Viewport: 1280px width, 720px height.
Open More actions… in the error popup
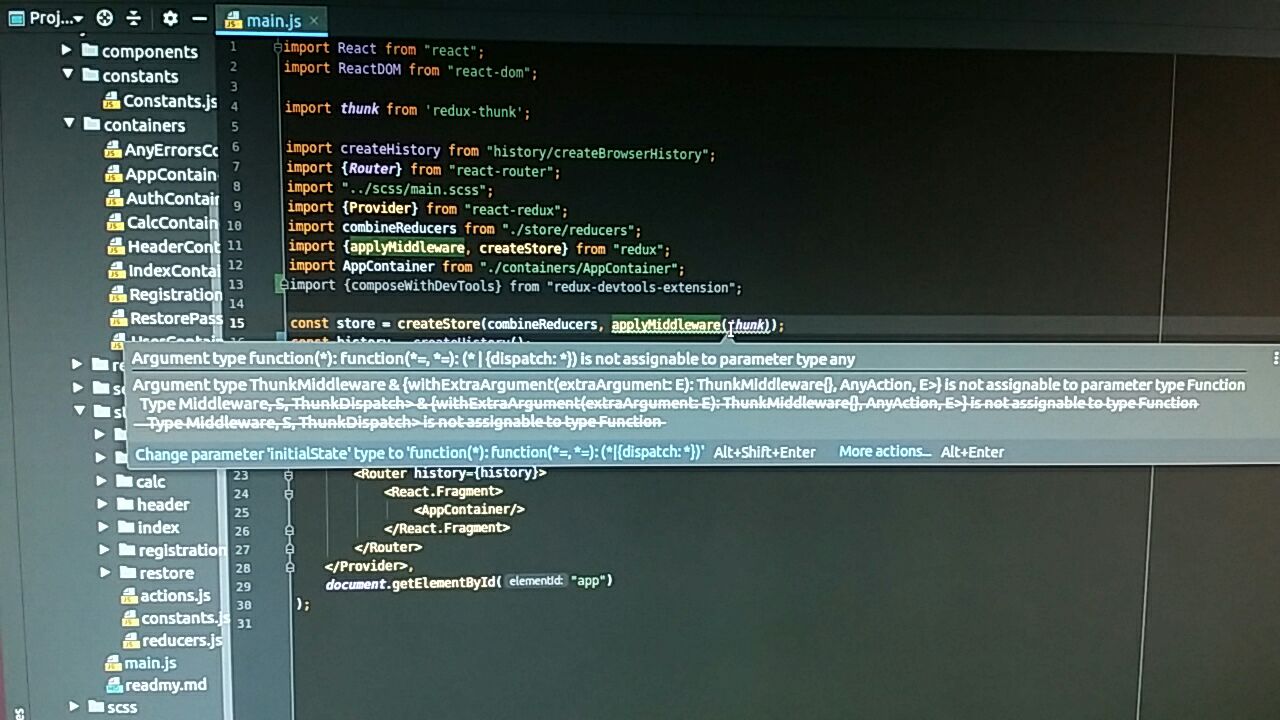[885, 452]
